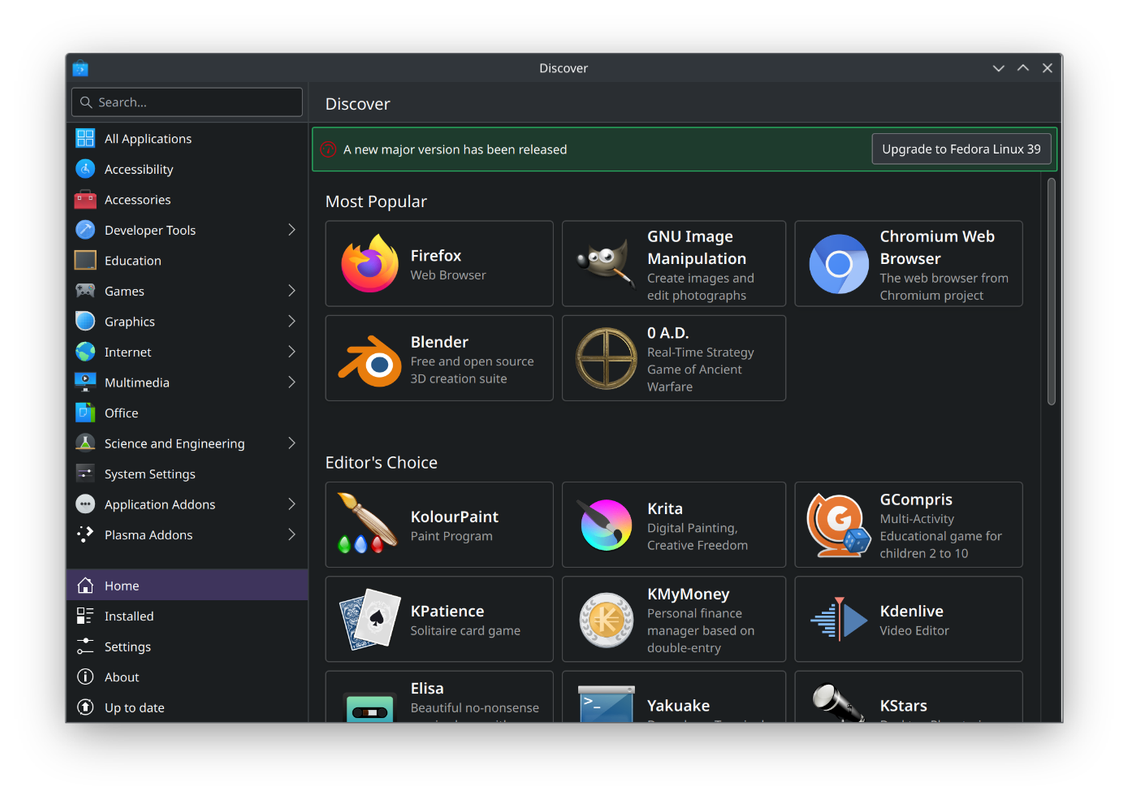
Task: Expand the Internet subcategories chevron
Action: [291, 351]
